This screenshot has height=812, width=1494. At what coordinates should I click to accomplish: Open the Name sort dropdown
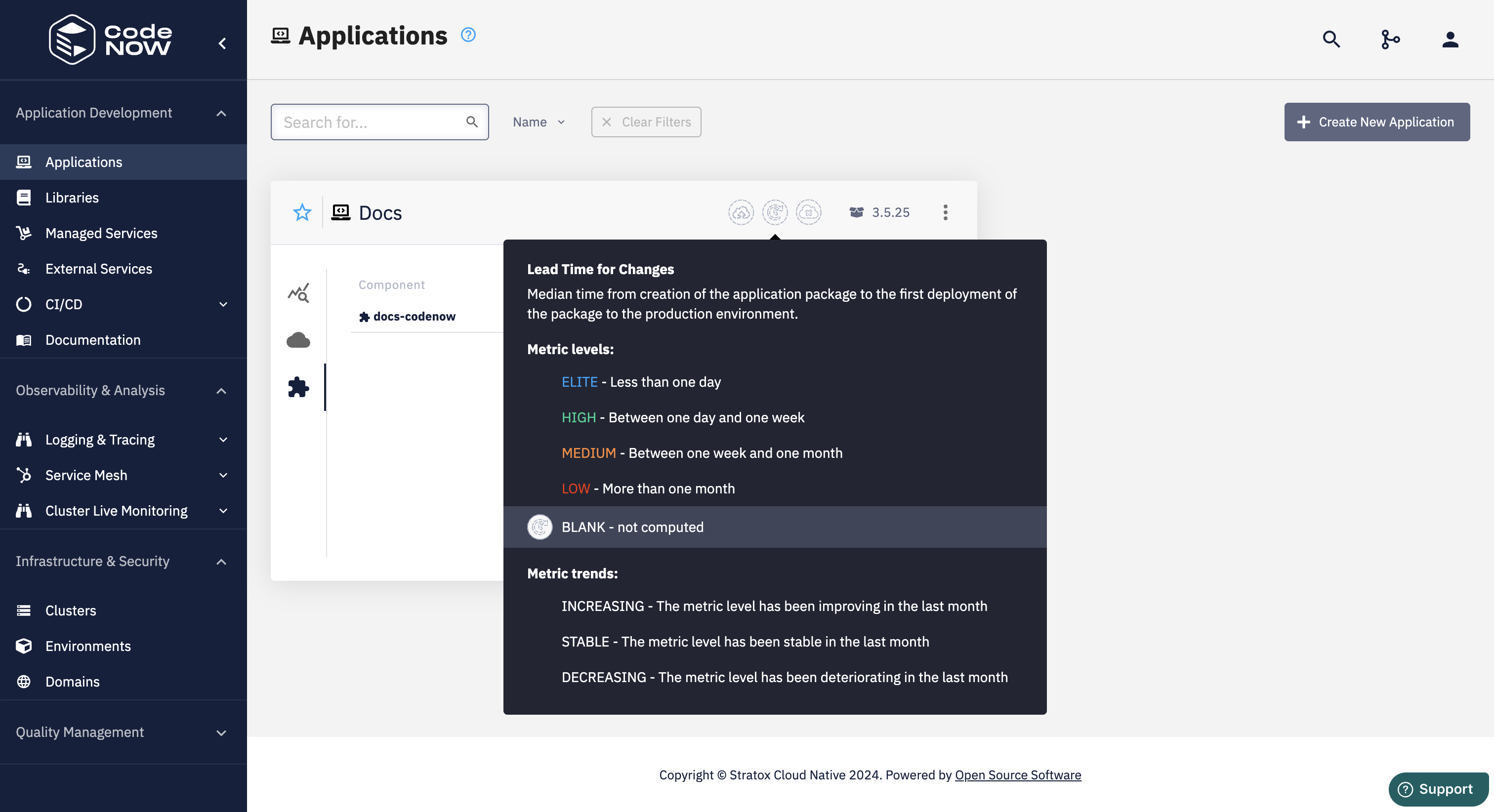538,122
